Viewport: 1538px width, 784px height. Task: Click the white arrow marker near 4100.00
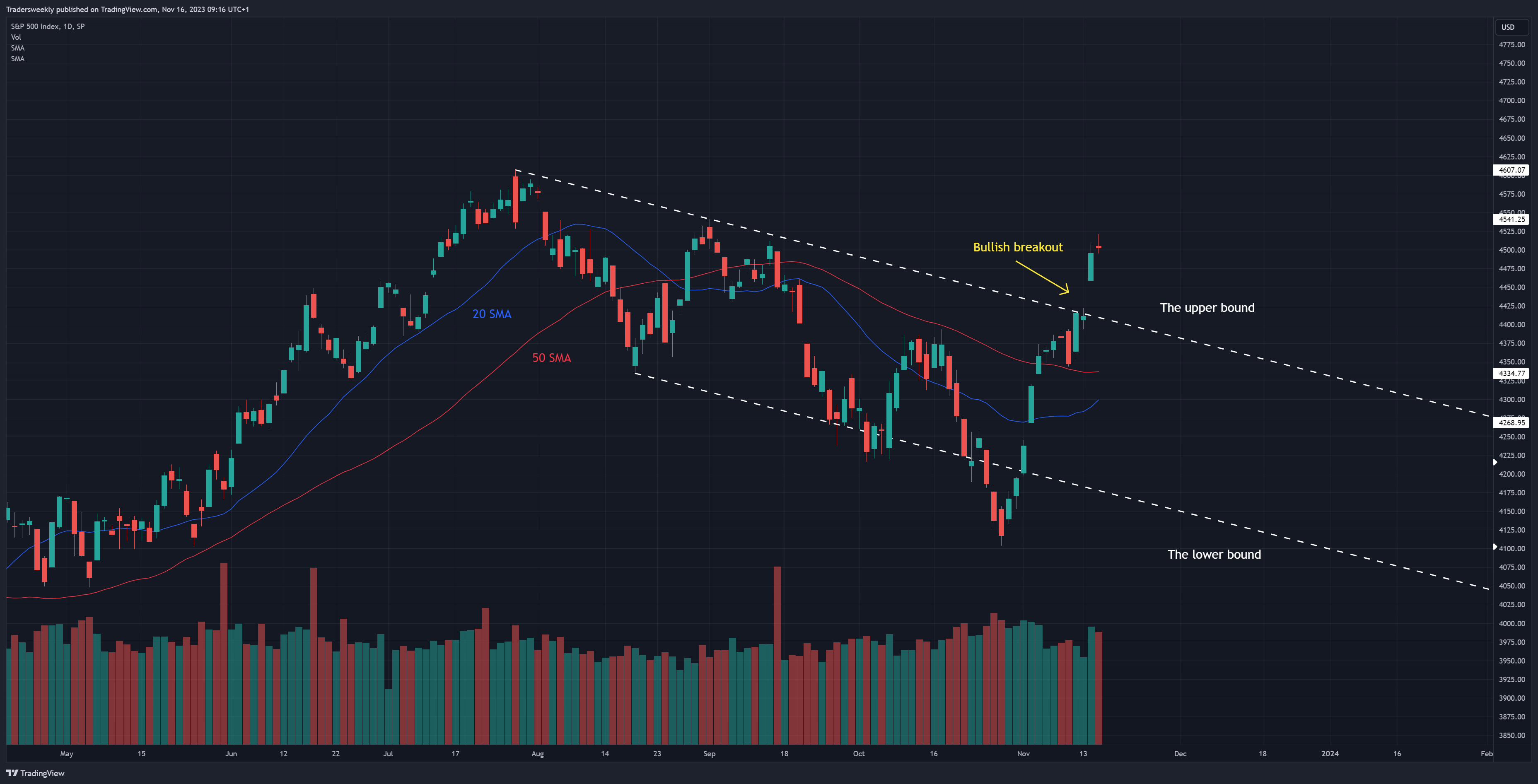1495,546
